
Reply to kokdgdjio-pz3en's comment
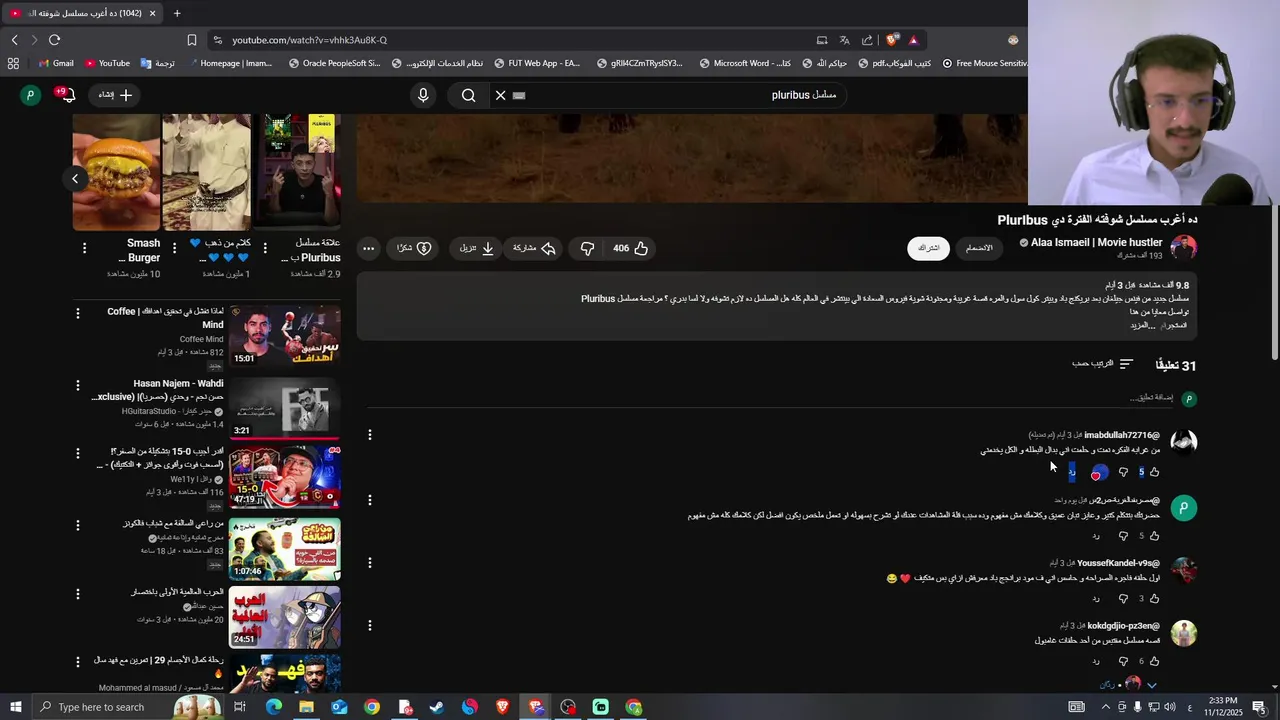click(1096, 662)
